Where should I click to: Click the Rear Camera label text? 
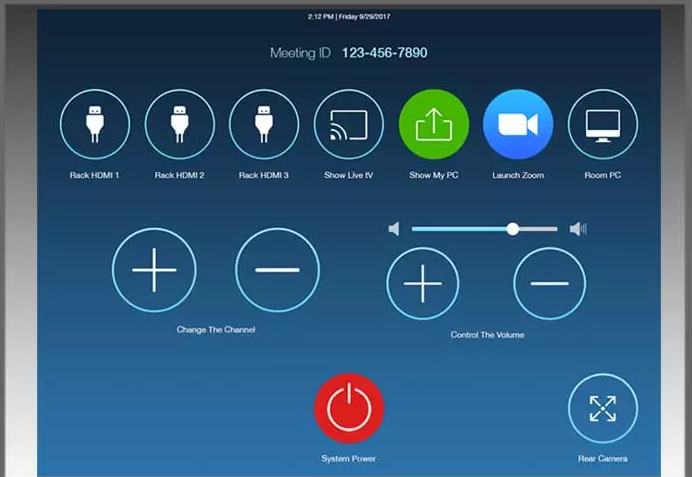[x=603, y=459]
